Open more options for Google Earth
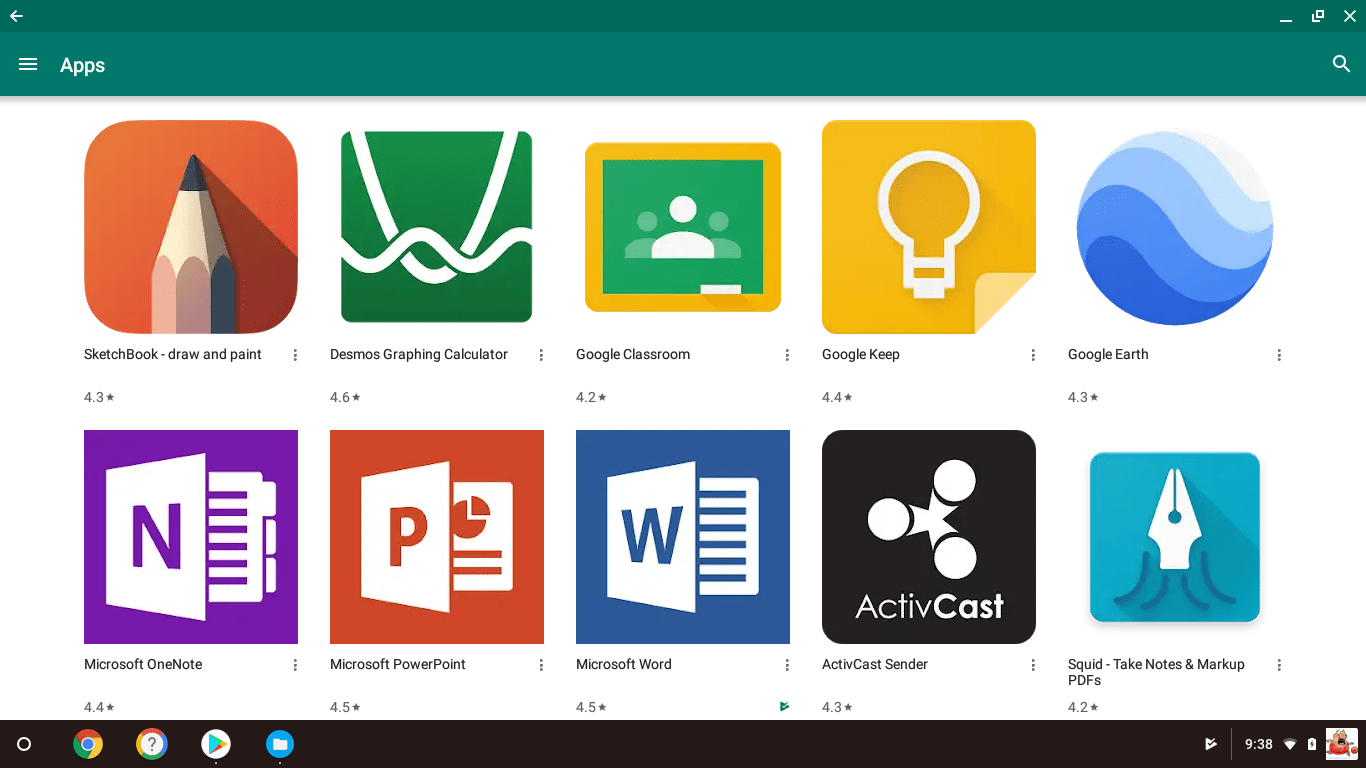1366x768 pixels. (x=1279, y=355)
